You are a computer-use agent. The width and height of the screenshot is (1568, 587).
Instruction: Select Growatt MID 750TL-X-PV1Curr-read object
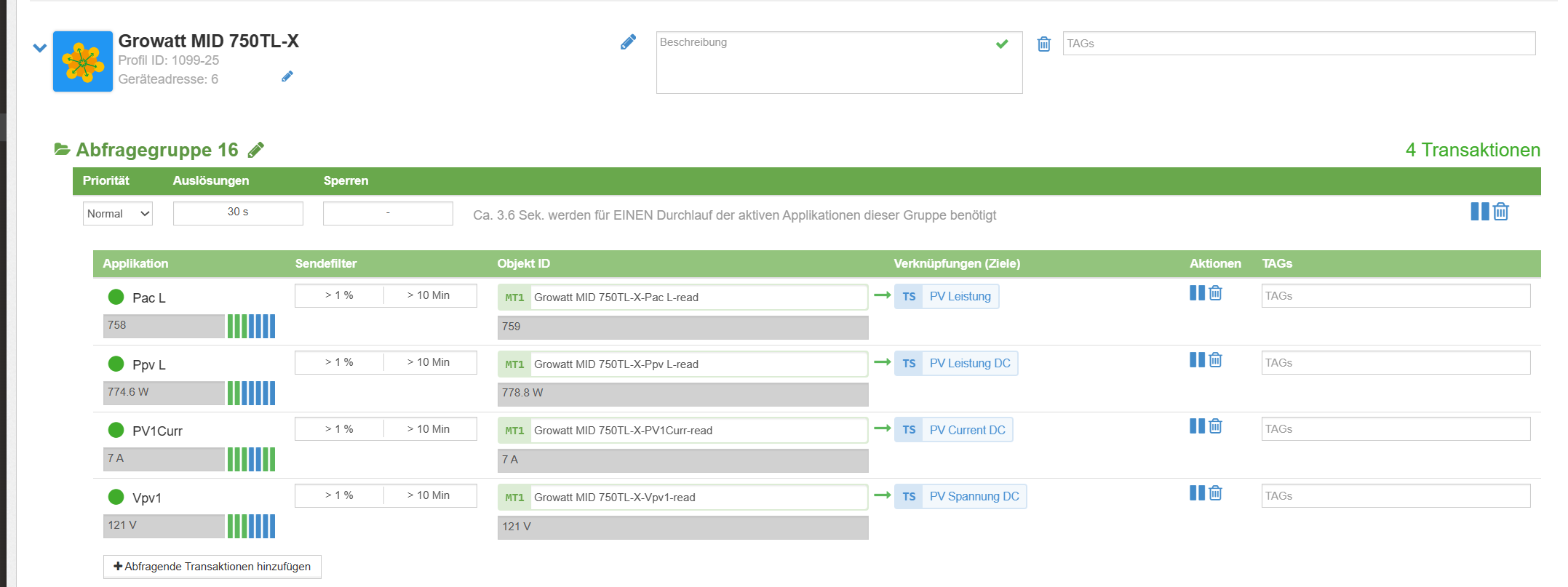point(682,430)
